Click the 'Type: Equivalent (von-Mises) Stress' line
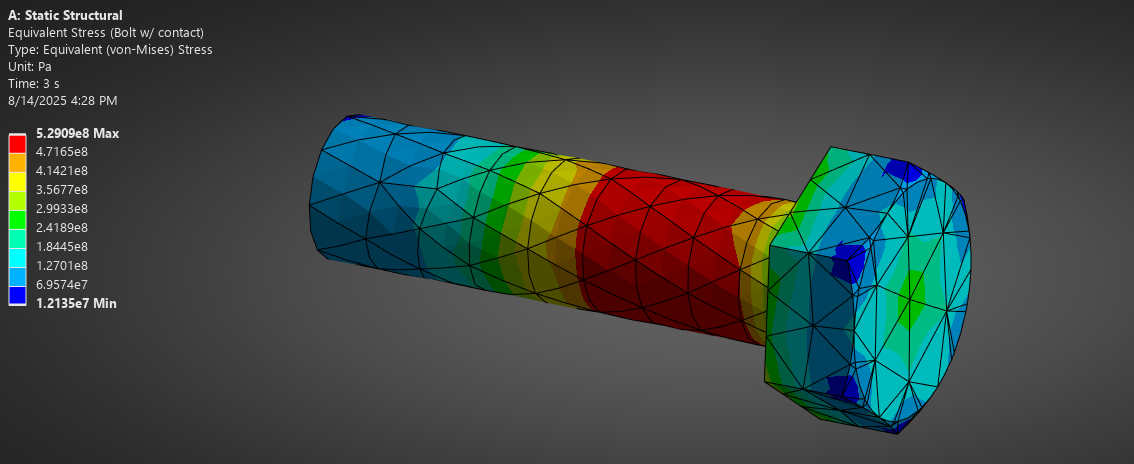Viewport: 1134px width, 464px height. (x=110, y=50)
